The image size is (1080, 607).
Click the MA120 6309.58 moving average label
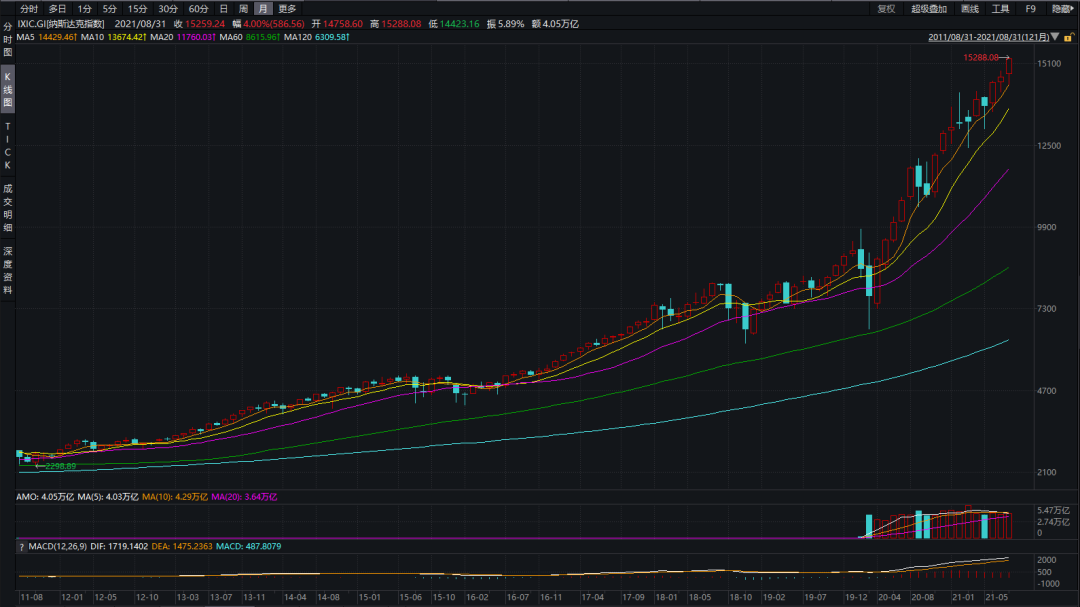point(317,37)
